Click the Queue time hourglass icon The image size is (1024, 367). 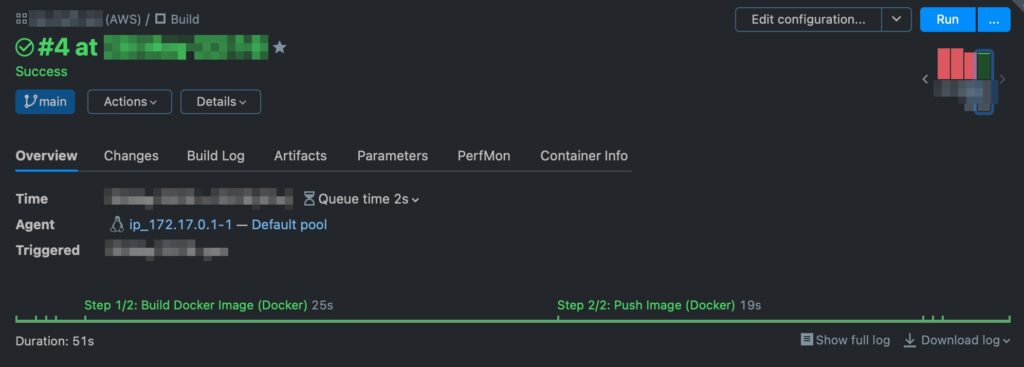click(310, 199)
